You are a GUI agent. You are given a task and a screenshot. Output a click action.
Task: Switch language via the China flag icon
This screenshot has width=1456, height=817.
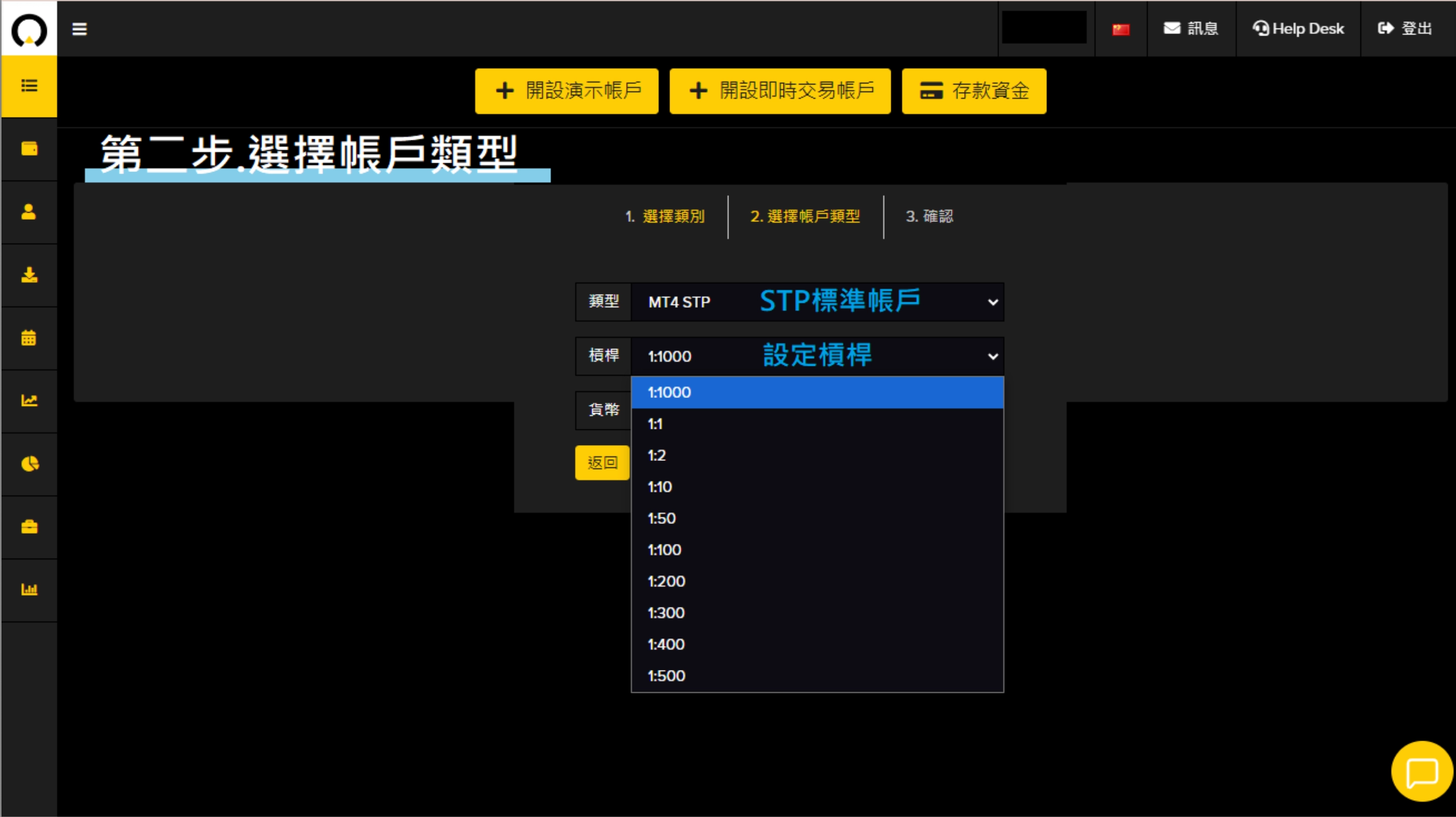1121,30
